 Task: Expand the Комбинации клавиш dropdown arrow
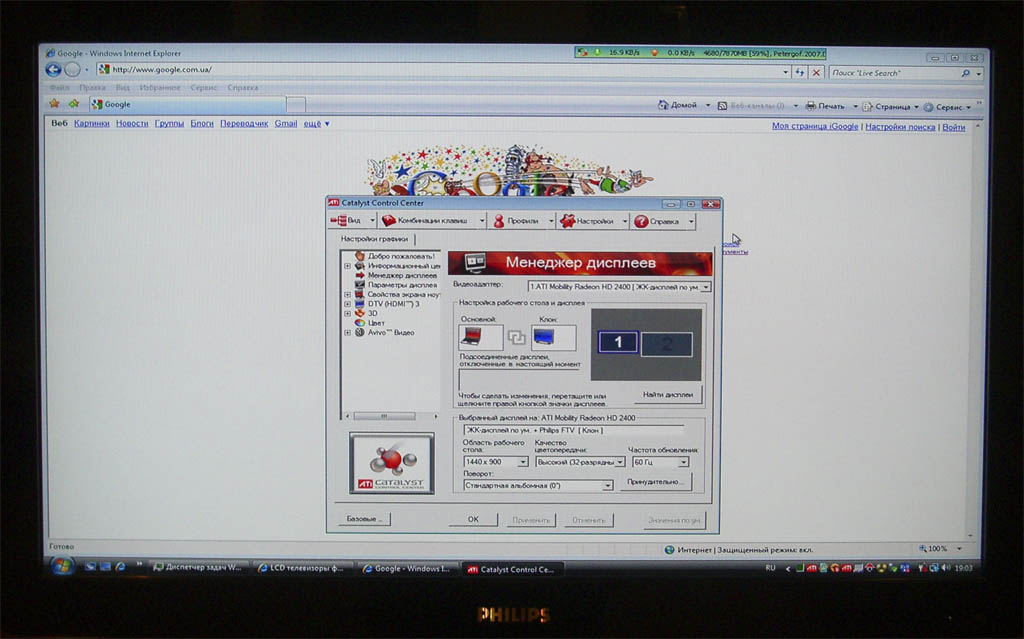(x=481, y=221)
